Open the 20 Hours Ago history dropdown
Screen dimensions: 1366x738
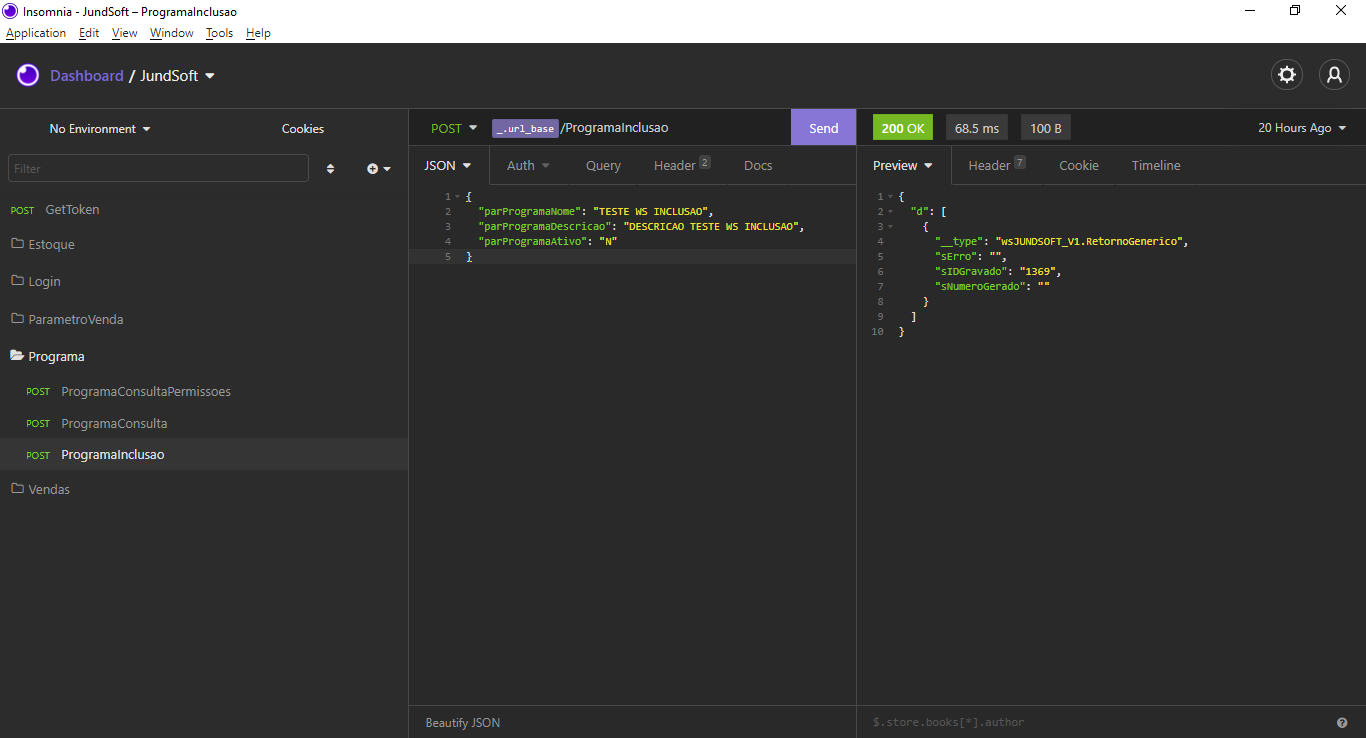click(1302, 128)
